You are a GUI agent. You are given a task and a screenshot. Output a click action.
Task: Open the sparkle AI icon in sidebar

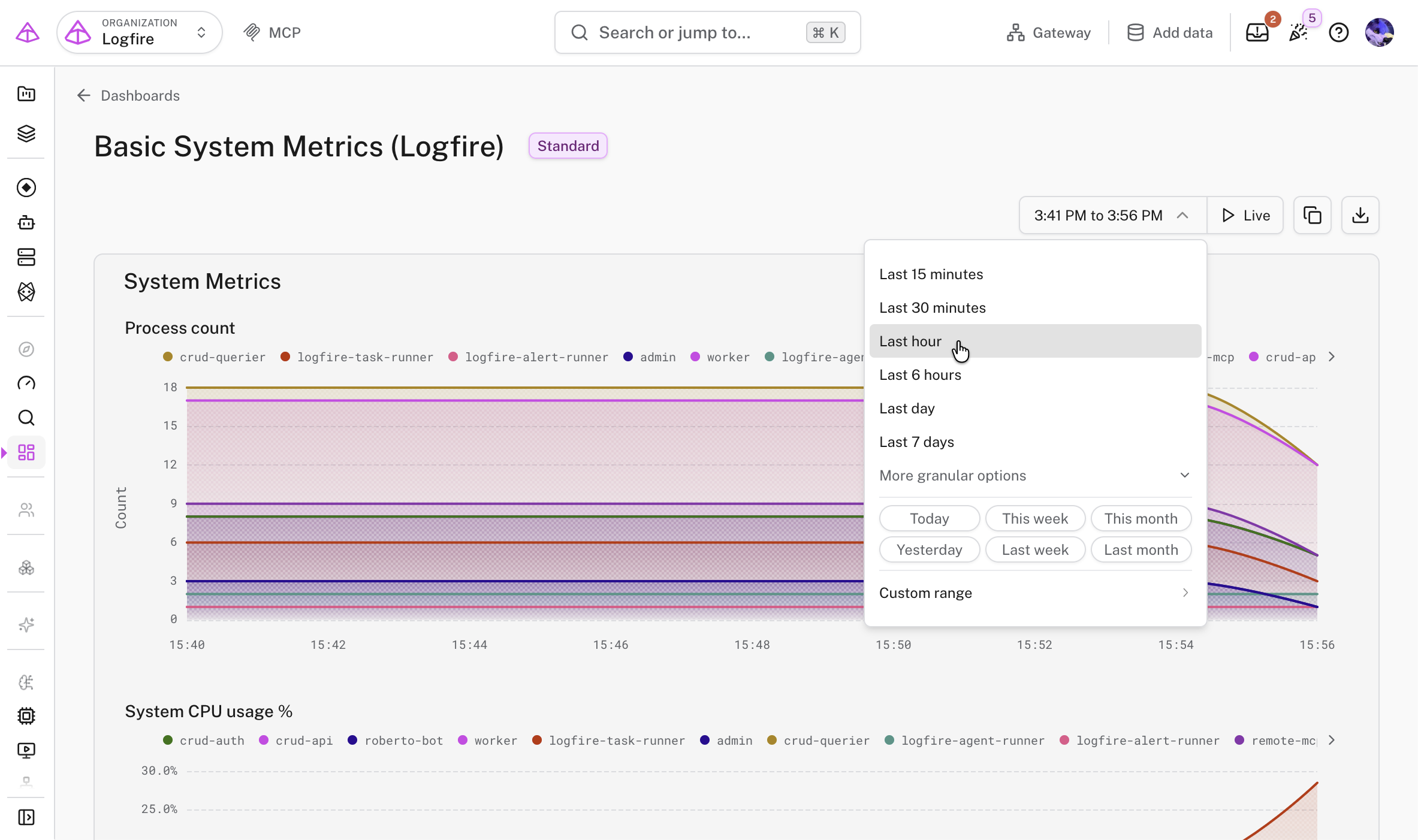26,624
